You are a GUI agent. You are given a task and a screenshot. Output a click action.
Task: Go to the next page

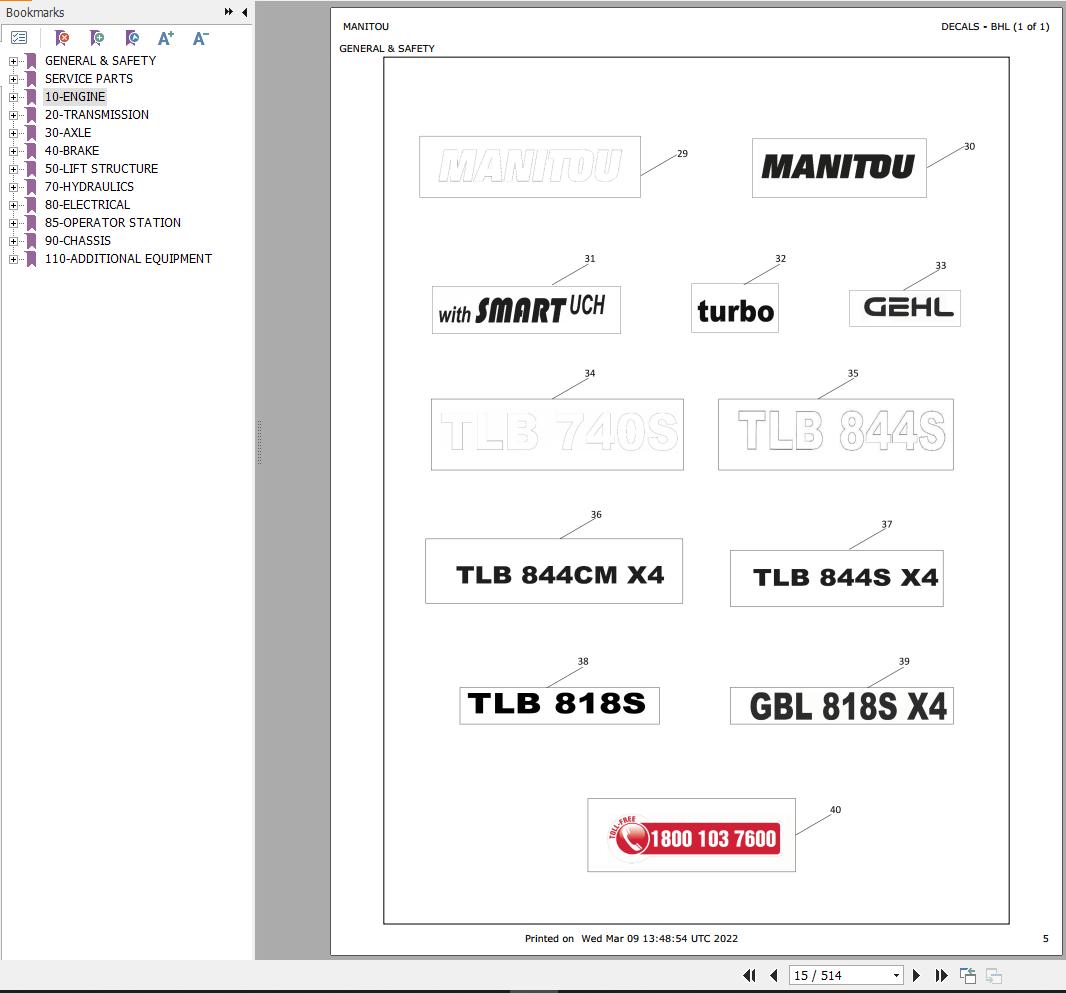(916, 975)
